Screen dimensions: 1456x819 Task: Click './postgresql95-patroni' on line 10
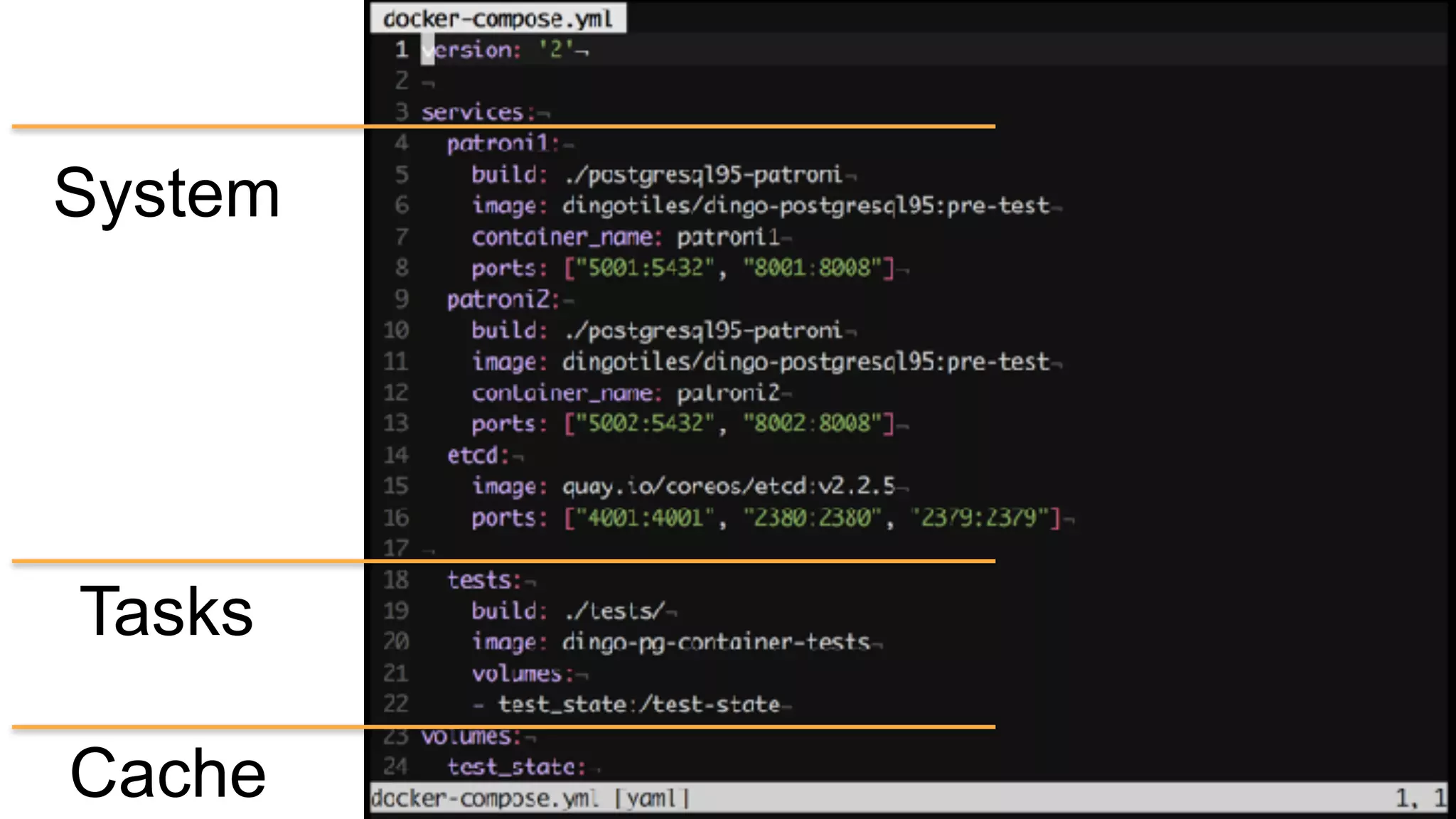tap(703, 331)
